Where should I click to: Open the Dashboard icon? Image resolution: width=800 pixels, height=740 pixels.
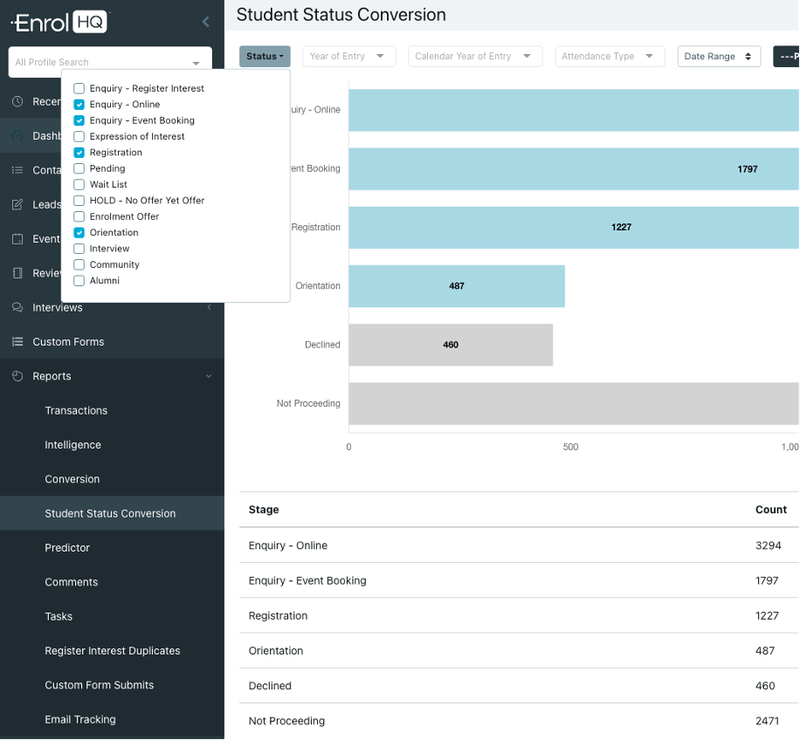coord(16,136)
